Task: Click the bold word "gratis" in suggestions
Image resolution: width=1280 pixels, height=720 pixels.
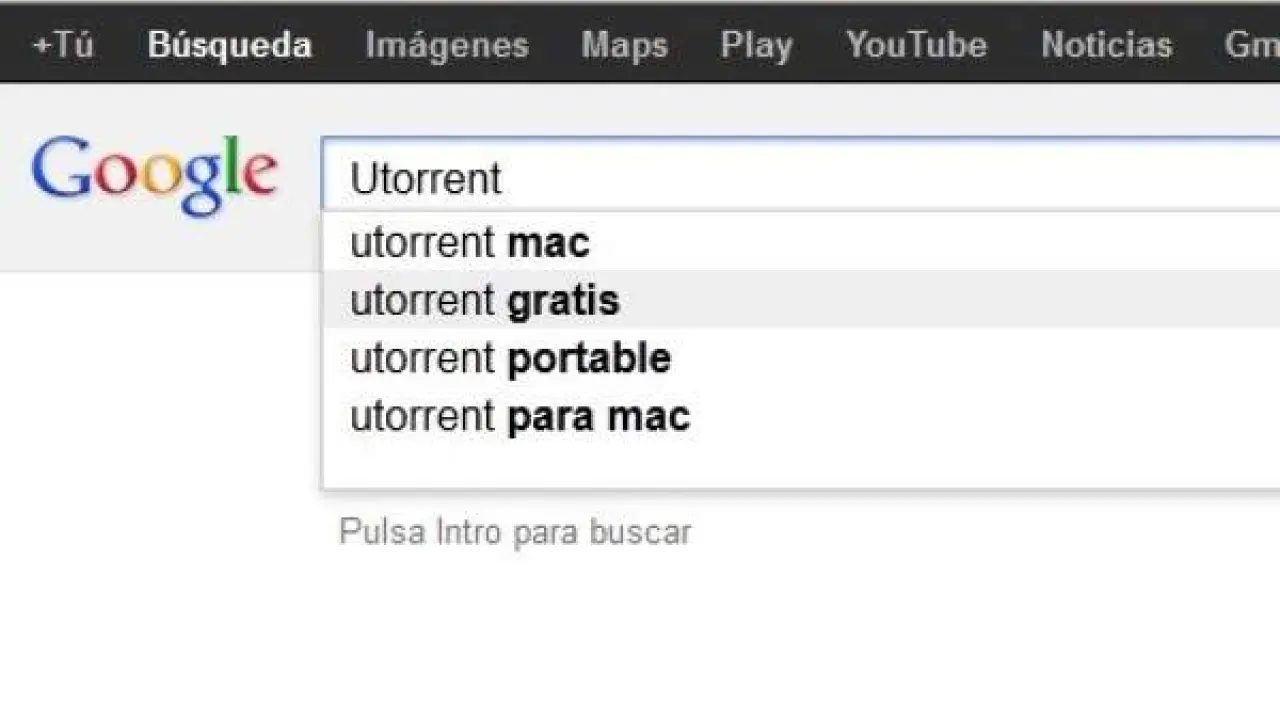Action: [563, 300]
